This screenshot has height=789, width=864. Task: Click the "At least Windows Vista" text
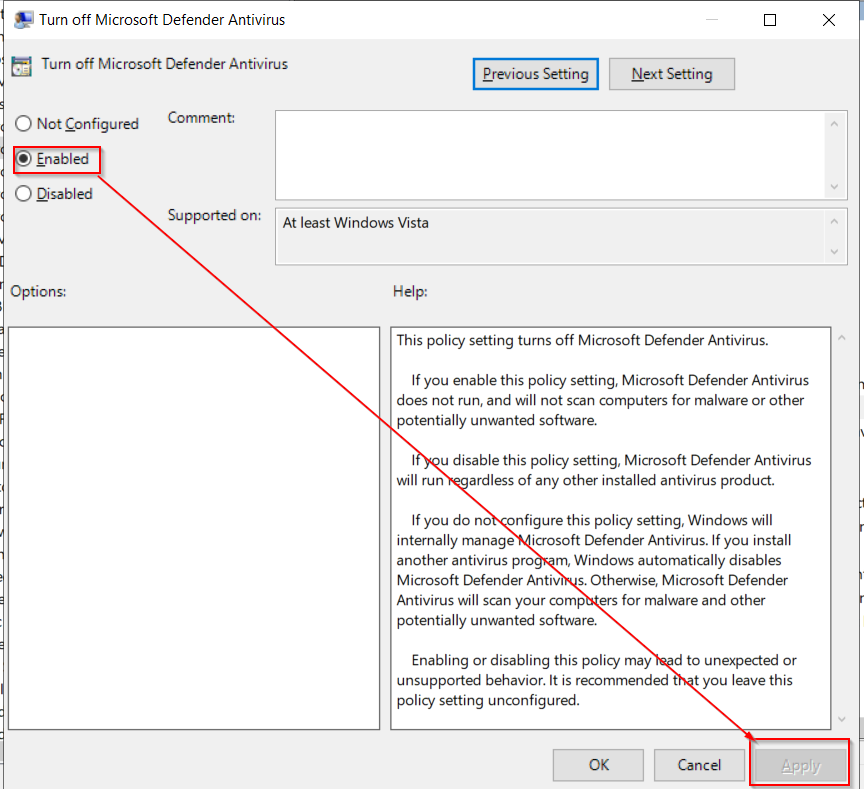click(x=355, y=223)
